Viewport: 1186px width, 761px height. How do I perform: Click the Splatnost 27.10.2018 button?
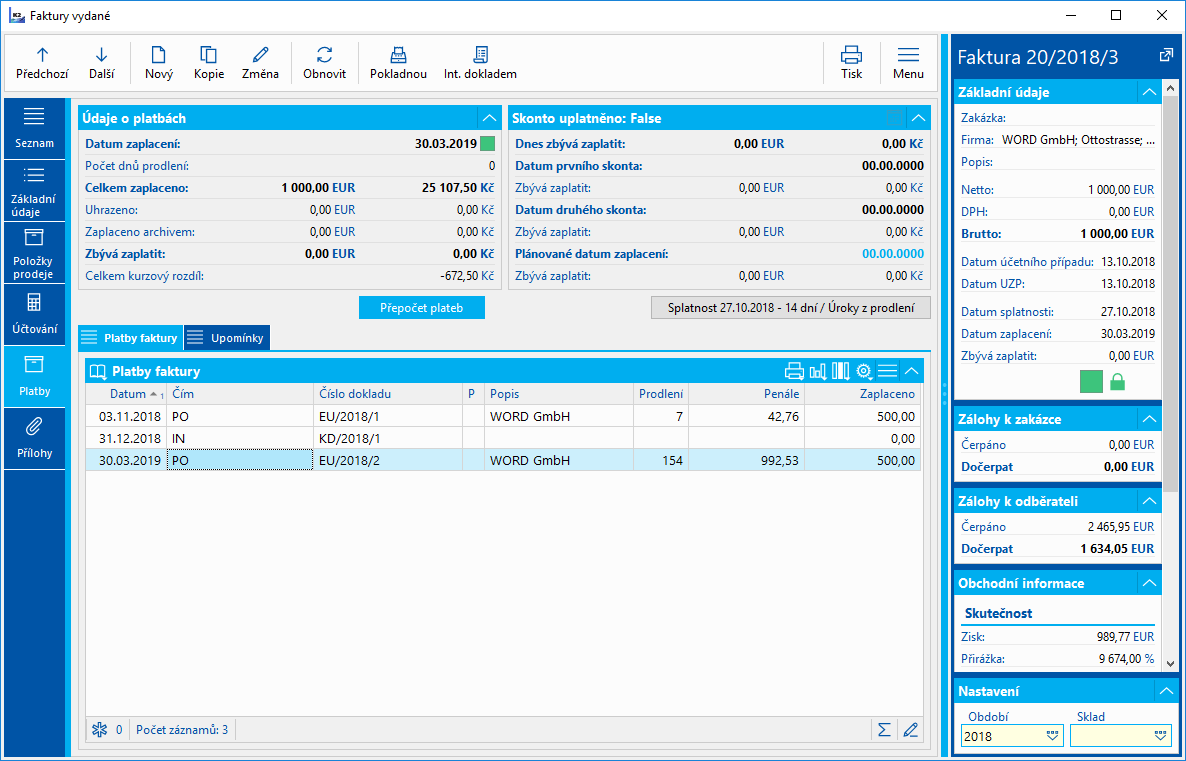point(791,307)
